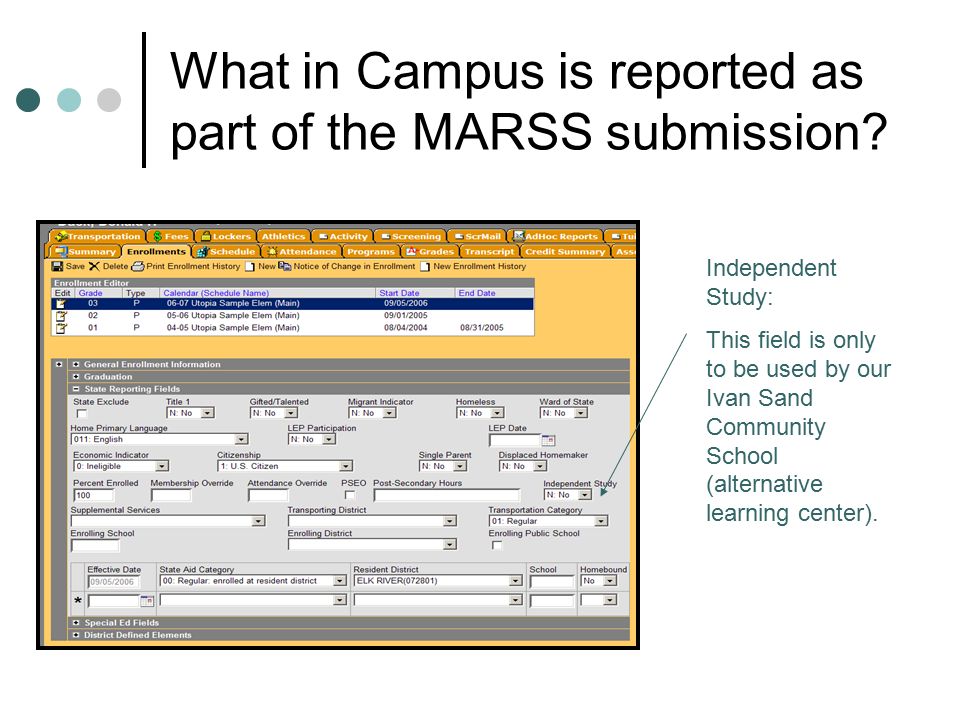Open the Homeless dropdown
960x720 pixels.
(x=497, y=413)
